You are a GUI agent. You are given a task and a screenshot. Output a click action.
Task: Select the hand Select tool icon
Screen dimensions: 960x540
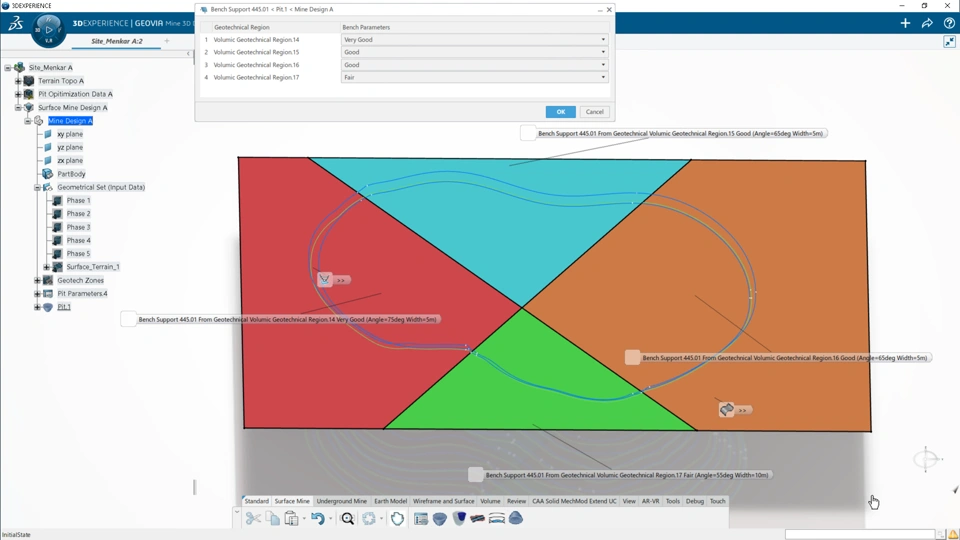(397, 519)
